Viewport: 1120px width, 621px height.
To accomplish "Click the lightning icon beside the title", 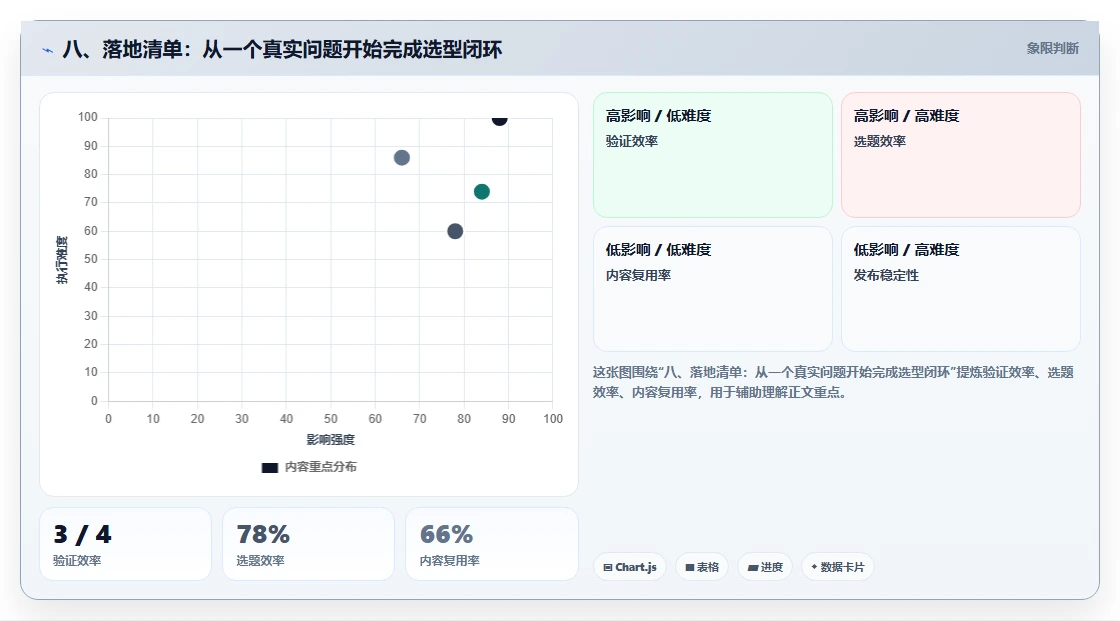I will click(x=47, y=50).
